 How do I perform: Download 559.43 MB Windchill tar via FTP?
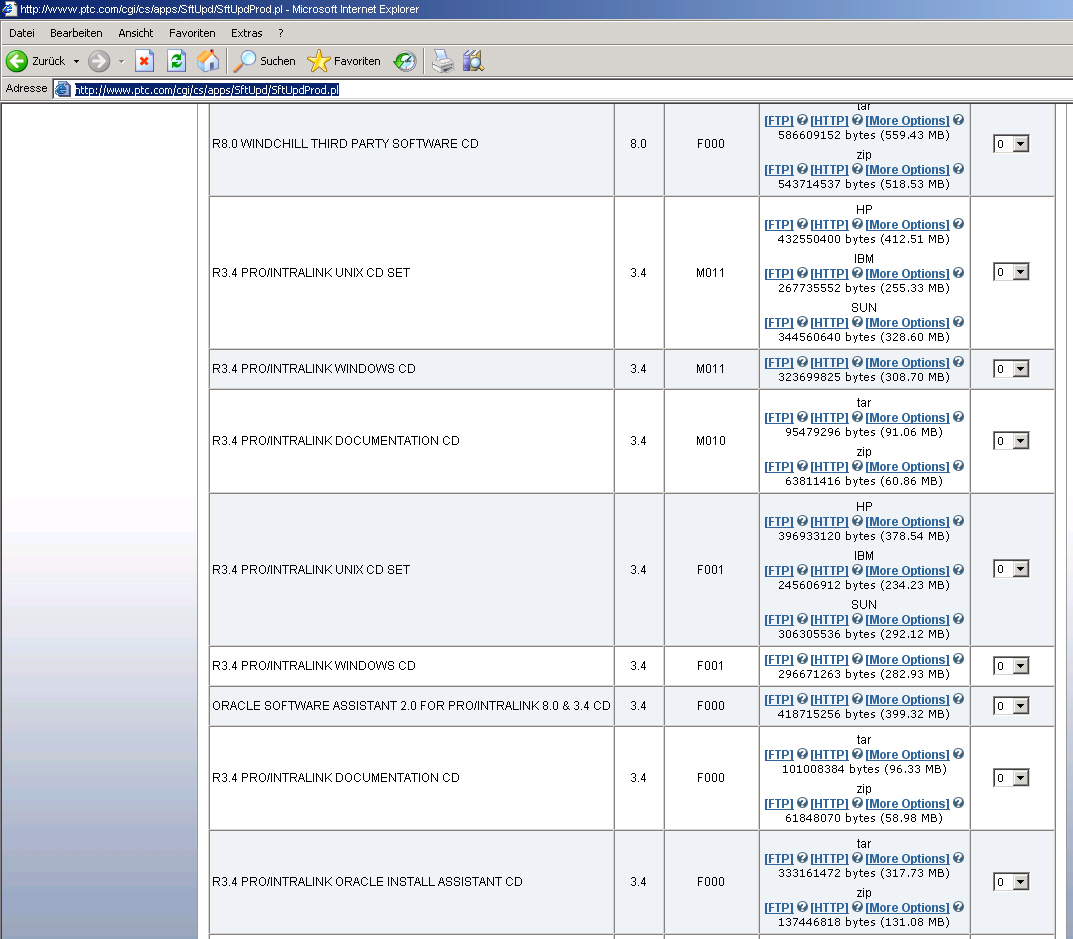coord(779,120)
